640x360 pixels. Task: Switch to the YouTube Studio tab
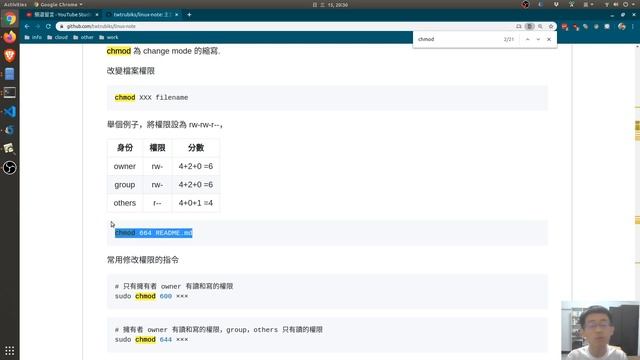[62, 15]
